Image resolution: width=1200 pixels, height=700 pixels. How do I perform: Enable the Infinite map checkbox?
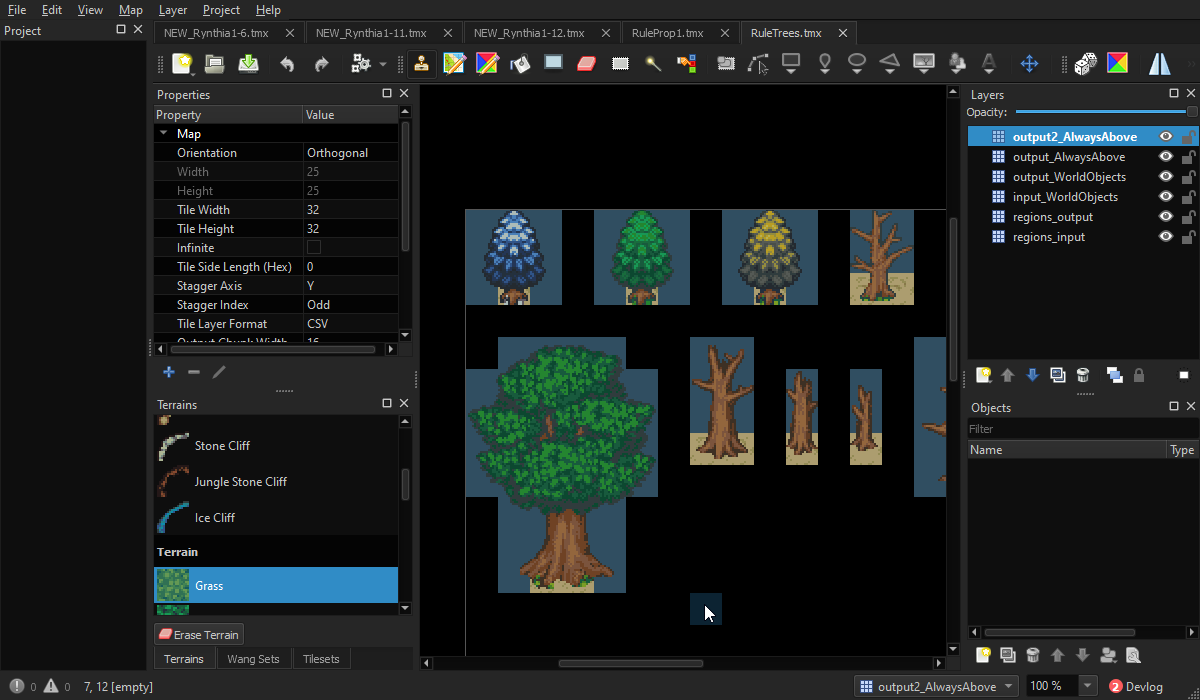coord(314,247)
